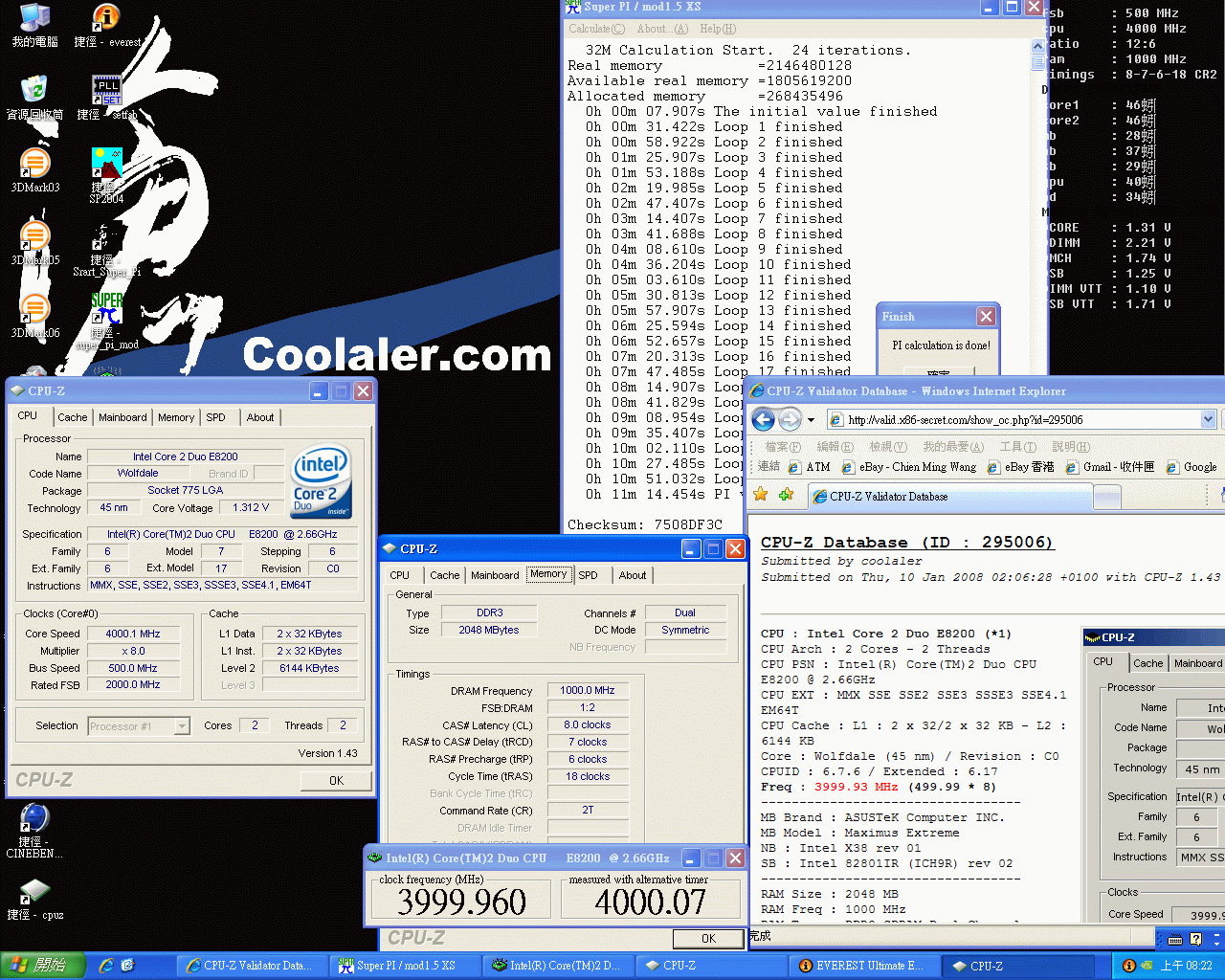
Task: Select SPD tab in left CPU-Z window
Action: coord(216,417)
